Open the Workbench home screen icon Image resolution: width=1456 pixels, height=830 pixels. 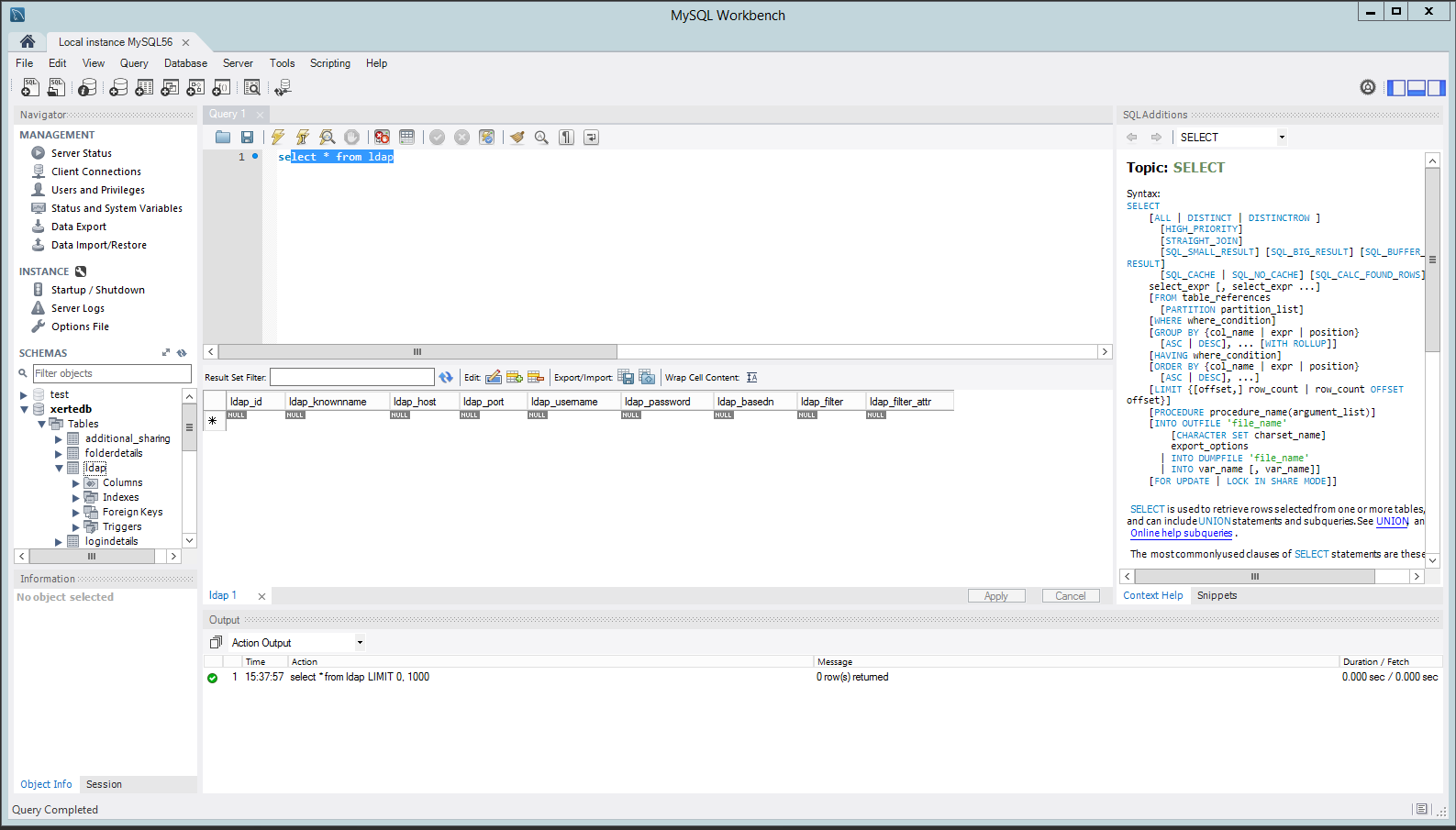[x=28, y=41]
